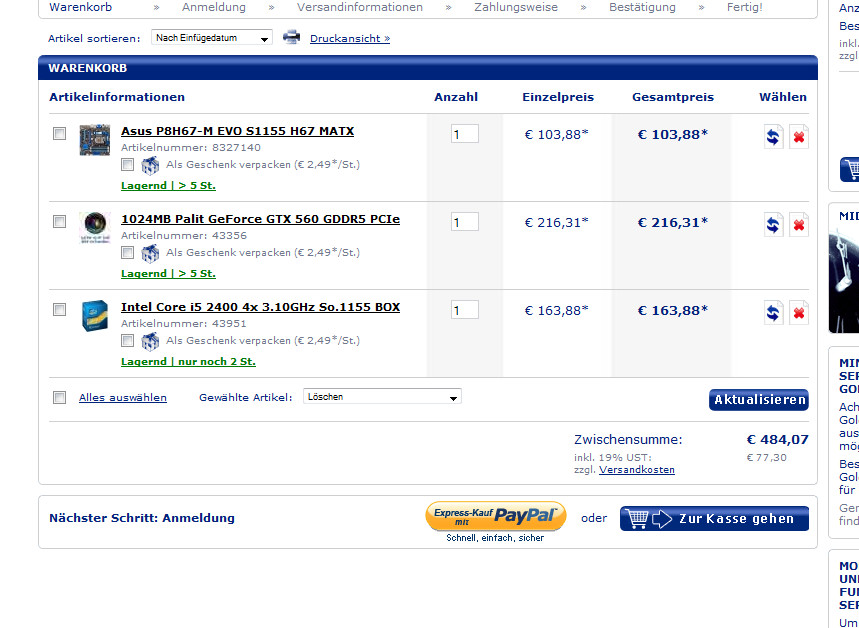Click gift box icon under Palit GeForce

tap(150, 253)
